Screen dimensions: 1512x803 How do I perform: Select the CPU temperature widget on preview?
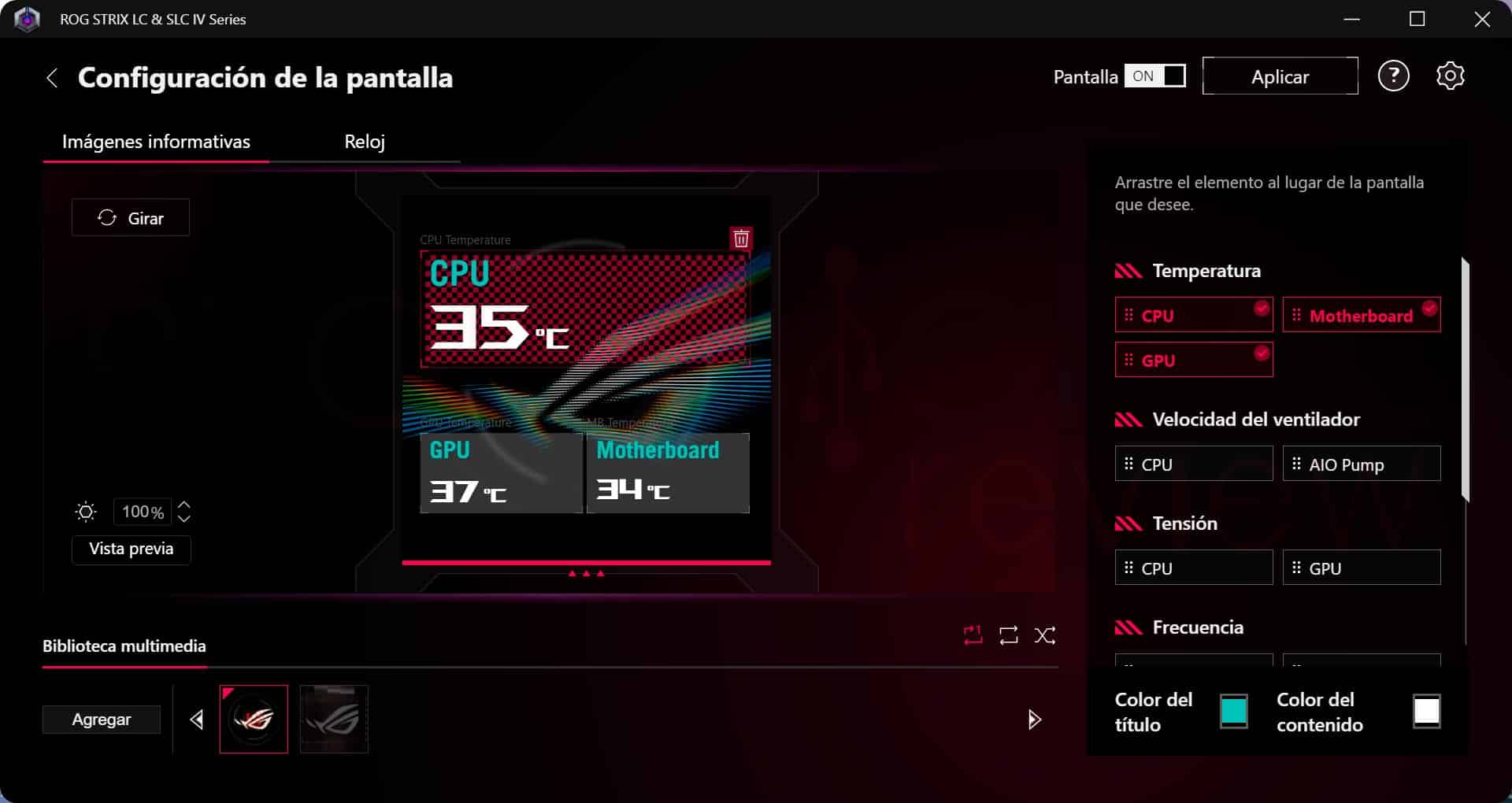pos(585,309)
